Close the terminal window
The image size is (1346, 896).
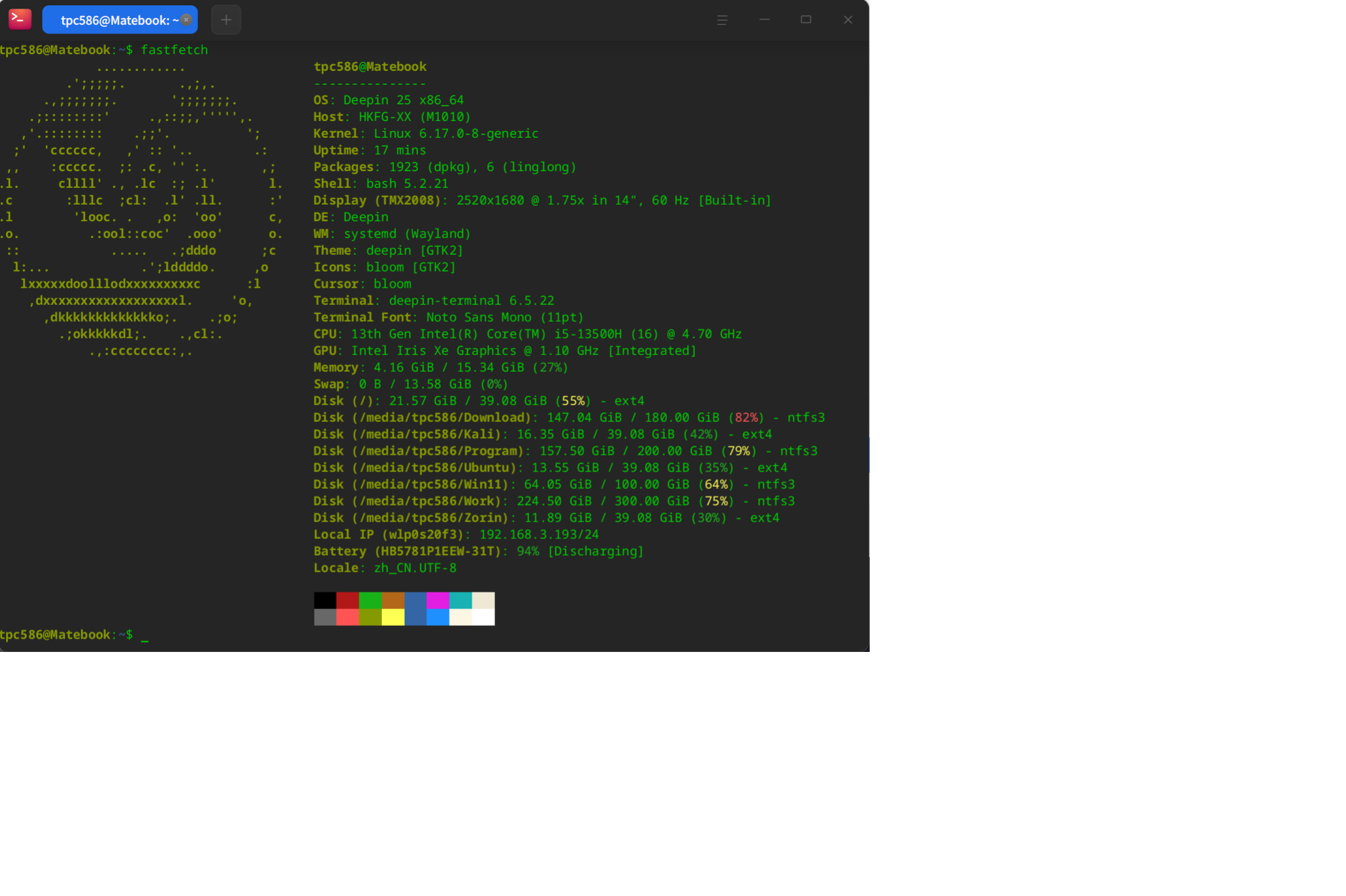(848, 20)
